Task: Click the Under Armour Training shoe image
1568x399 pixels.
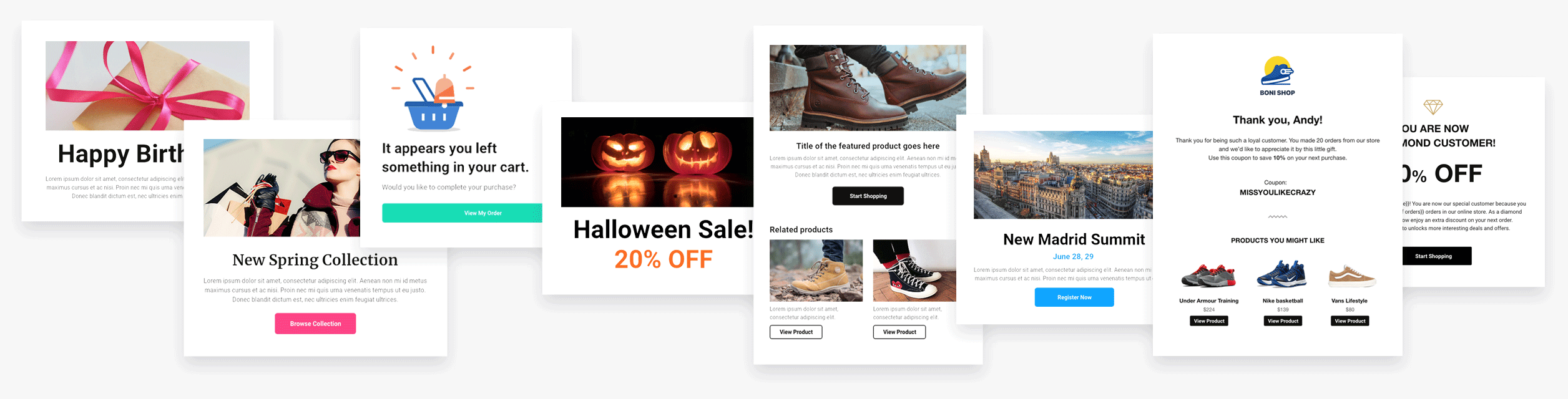Action: [x=1208, y=276]
